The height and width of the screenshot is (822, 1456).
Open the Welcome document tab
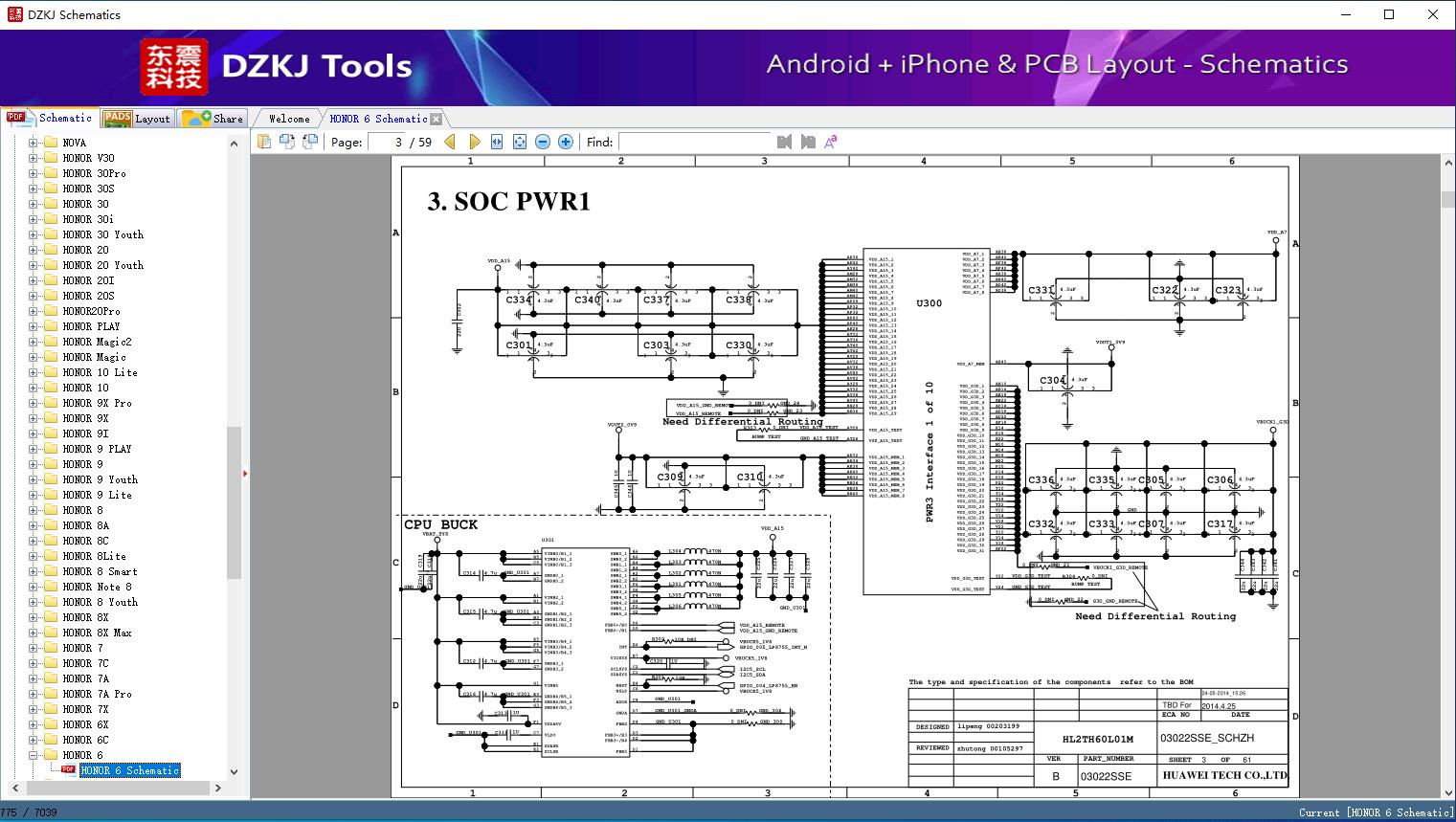[289, 119]
